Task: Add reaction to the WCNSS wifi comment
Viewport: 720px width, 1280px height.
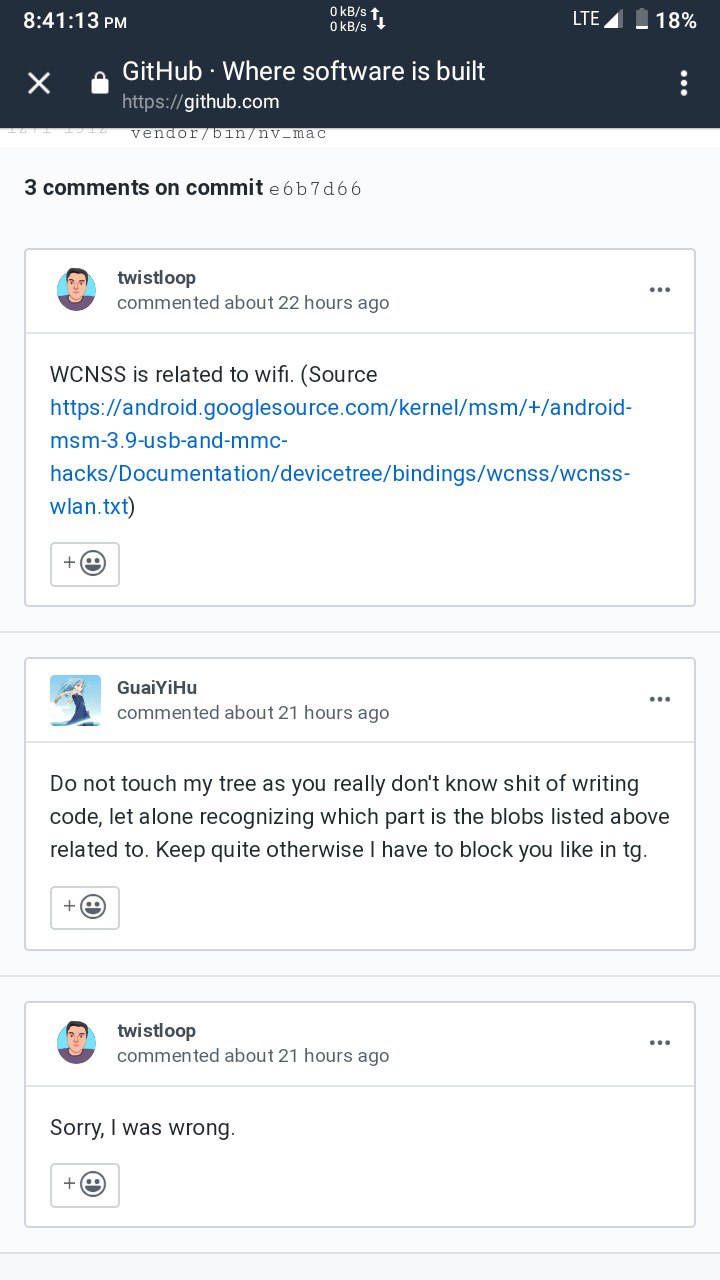Action: click(x=85, y=564)
